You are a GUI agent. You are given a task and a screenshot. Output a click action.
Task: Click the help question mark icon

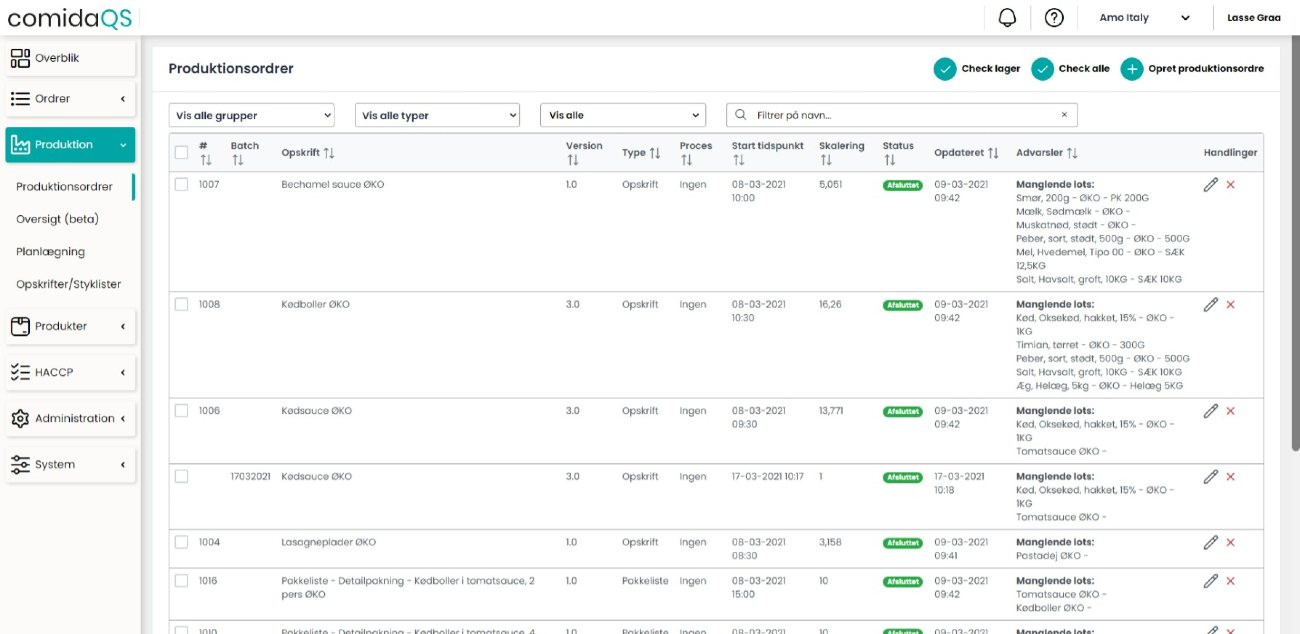coord(1053,18)
